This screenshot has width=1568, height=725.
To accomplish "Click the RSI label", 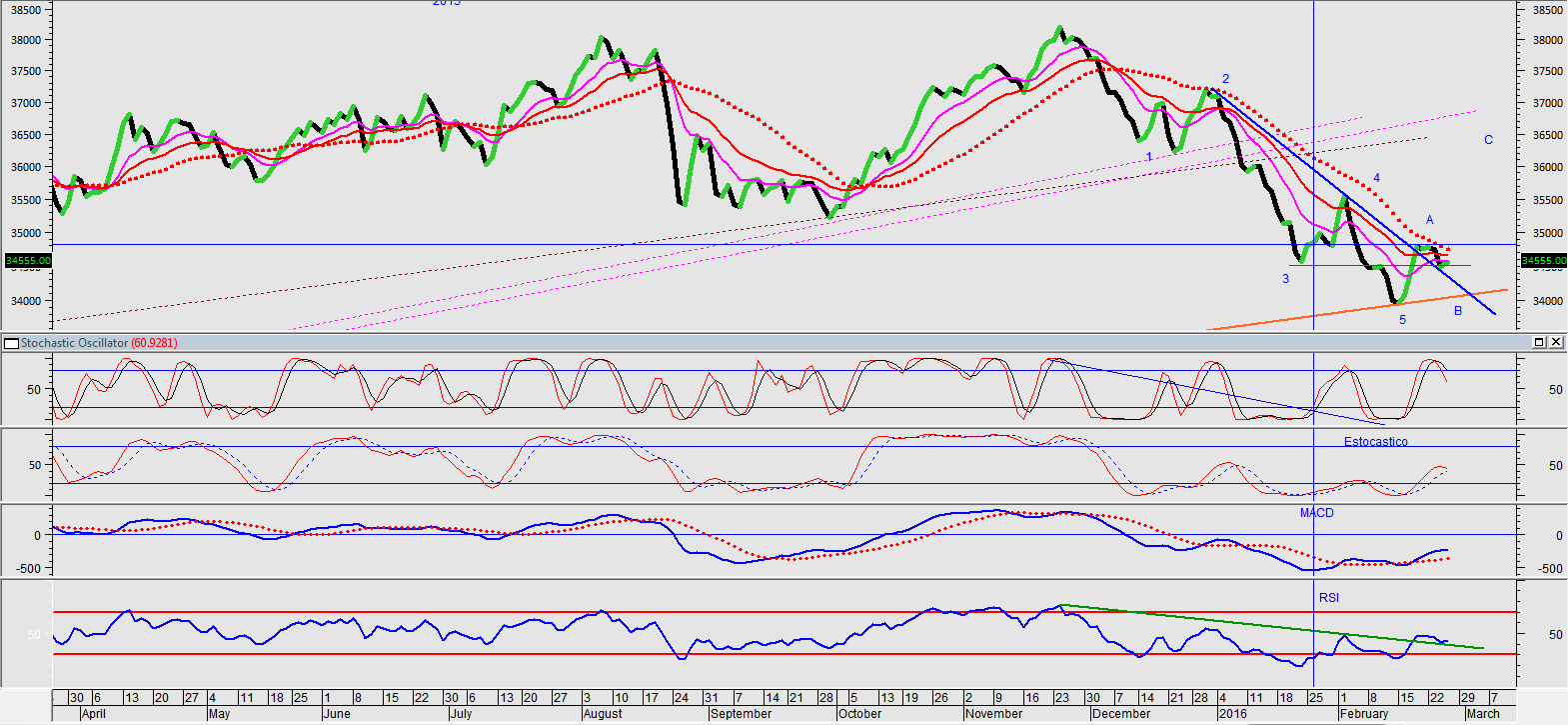I will coord(1328,598).
